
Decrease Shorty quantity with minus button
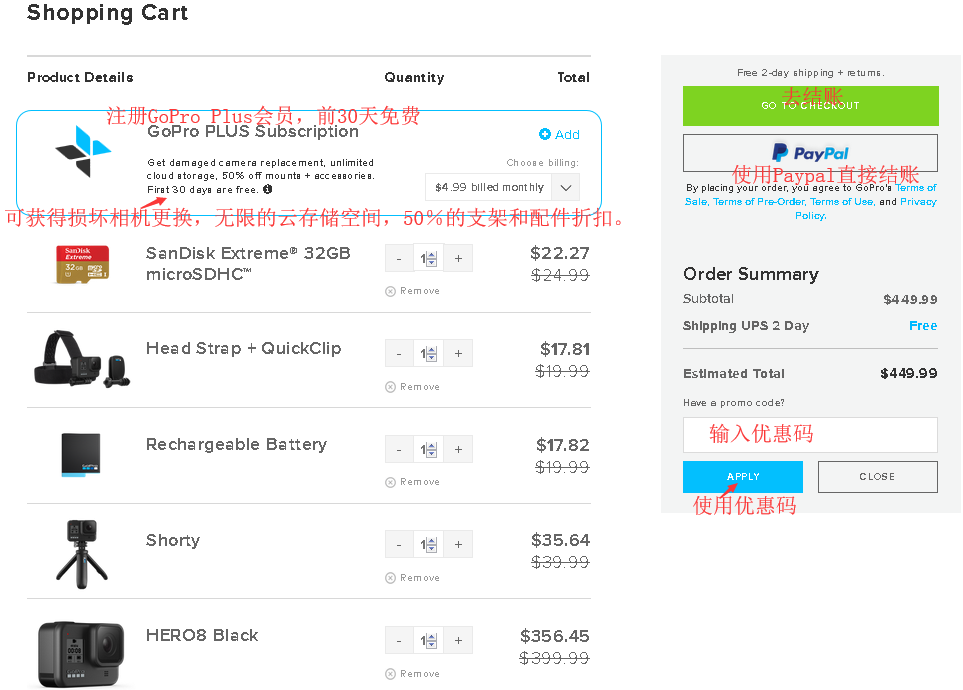tap(399, 545)
